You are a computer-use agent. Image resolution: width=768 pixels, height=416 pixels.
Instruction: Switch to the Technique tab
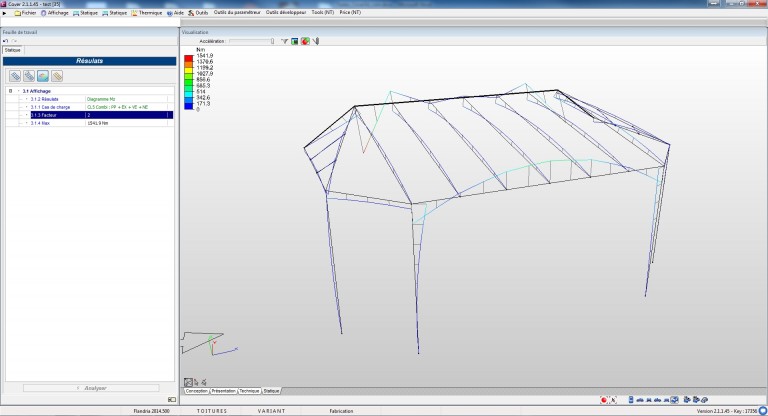pos(249,391)
